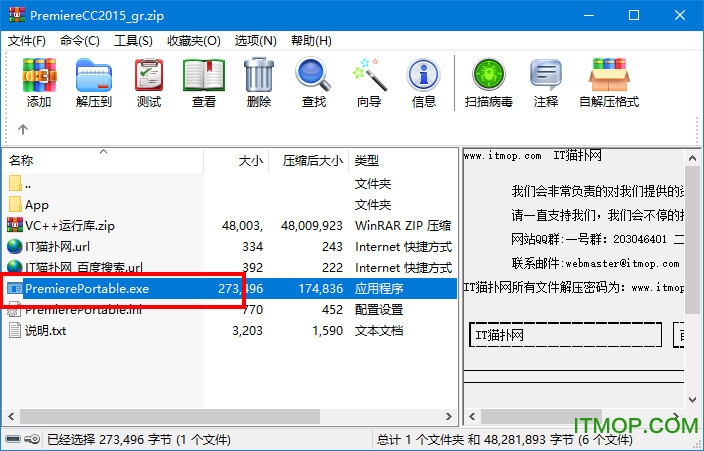Click the App folder icon

pyautogui.click(x=15, y=204)
